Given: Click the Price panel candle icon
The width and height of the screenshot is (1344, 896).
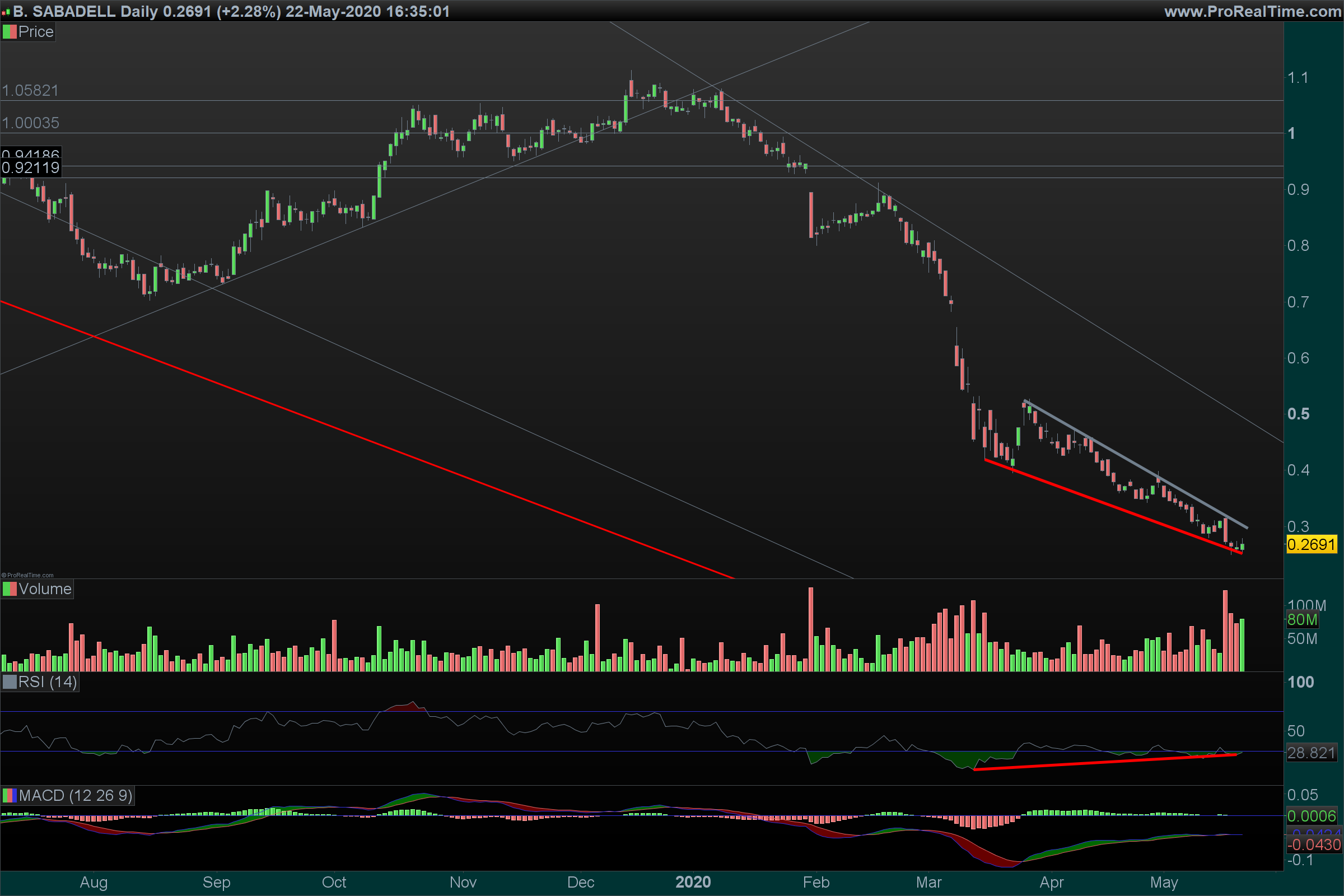Looking at the screenshot, I should [9, 32].
